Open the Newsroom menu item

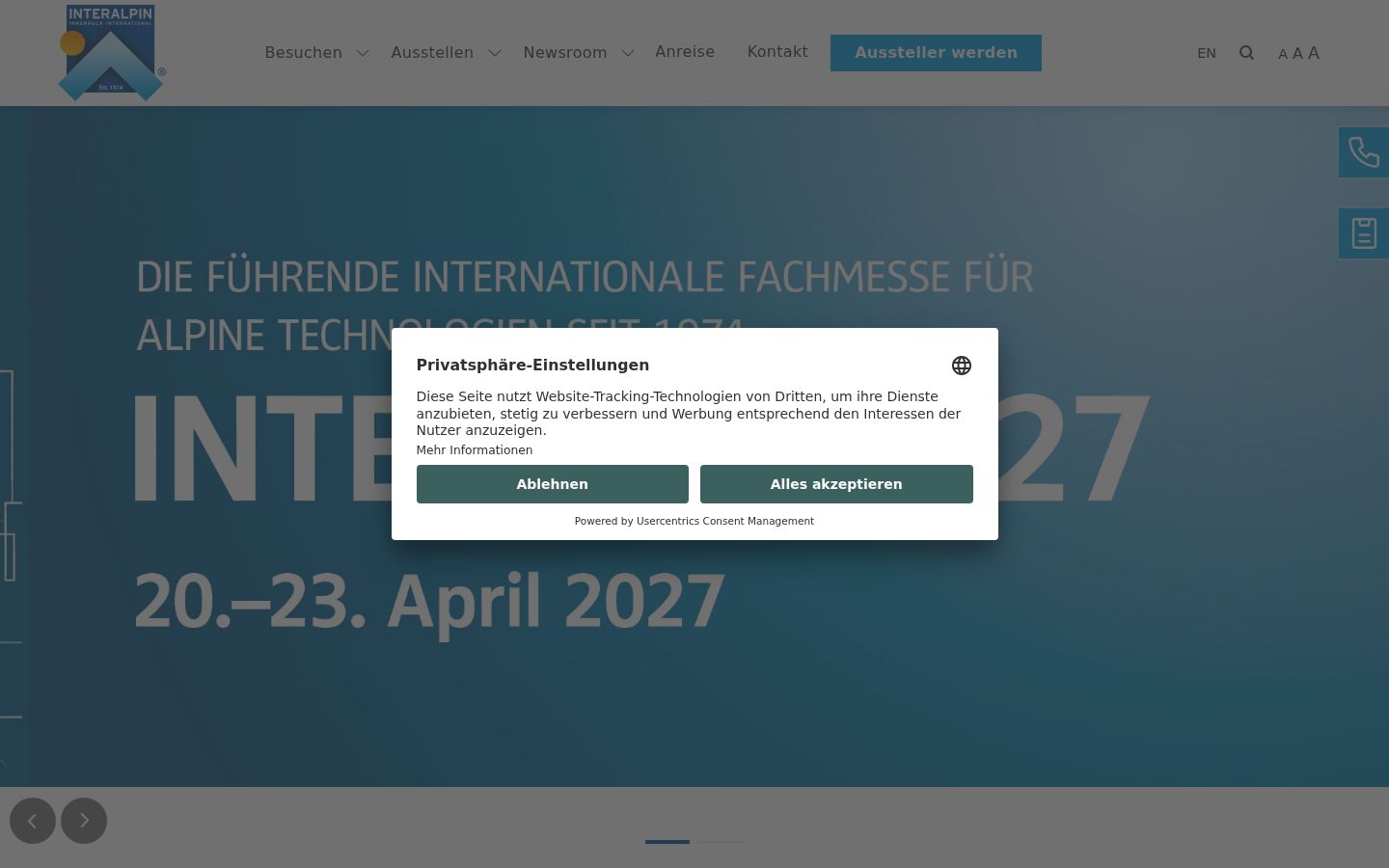(x=565, y=53)
